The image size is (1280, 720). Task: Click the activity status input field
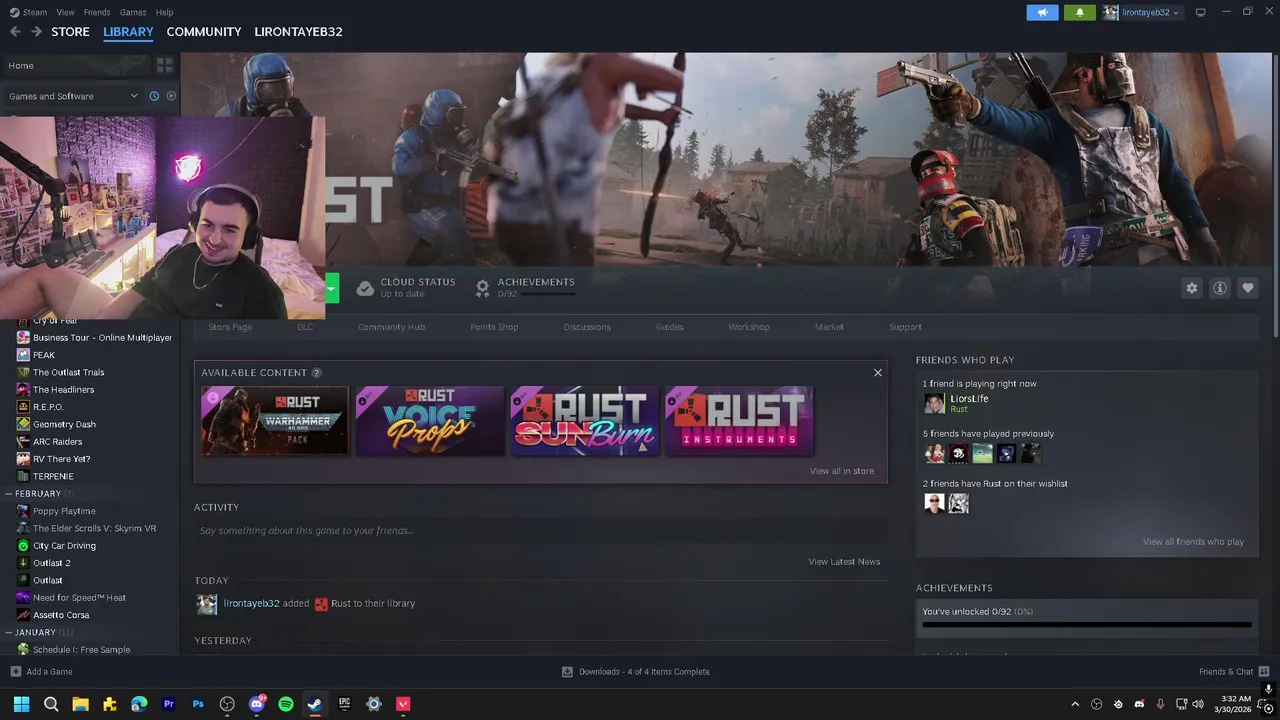(541, 531)
